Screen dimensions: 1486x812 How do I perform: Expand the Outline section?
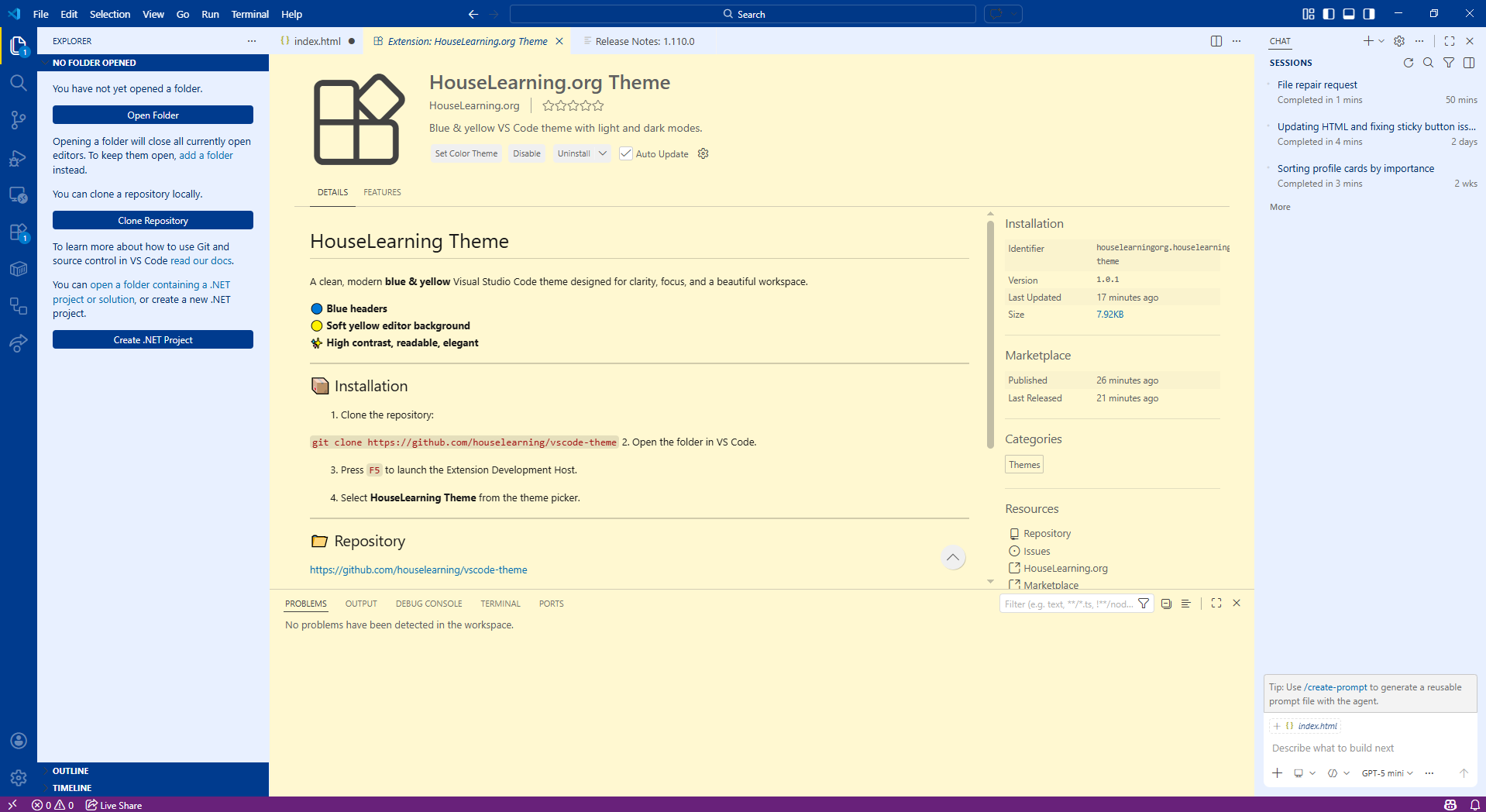153,771
